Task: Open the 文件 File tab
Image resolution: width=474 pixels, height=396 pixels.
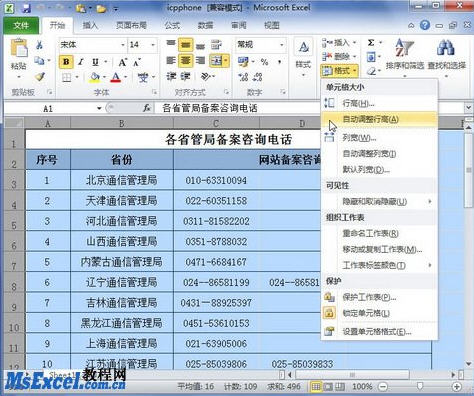Action: (21, 25)
